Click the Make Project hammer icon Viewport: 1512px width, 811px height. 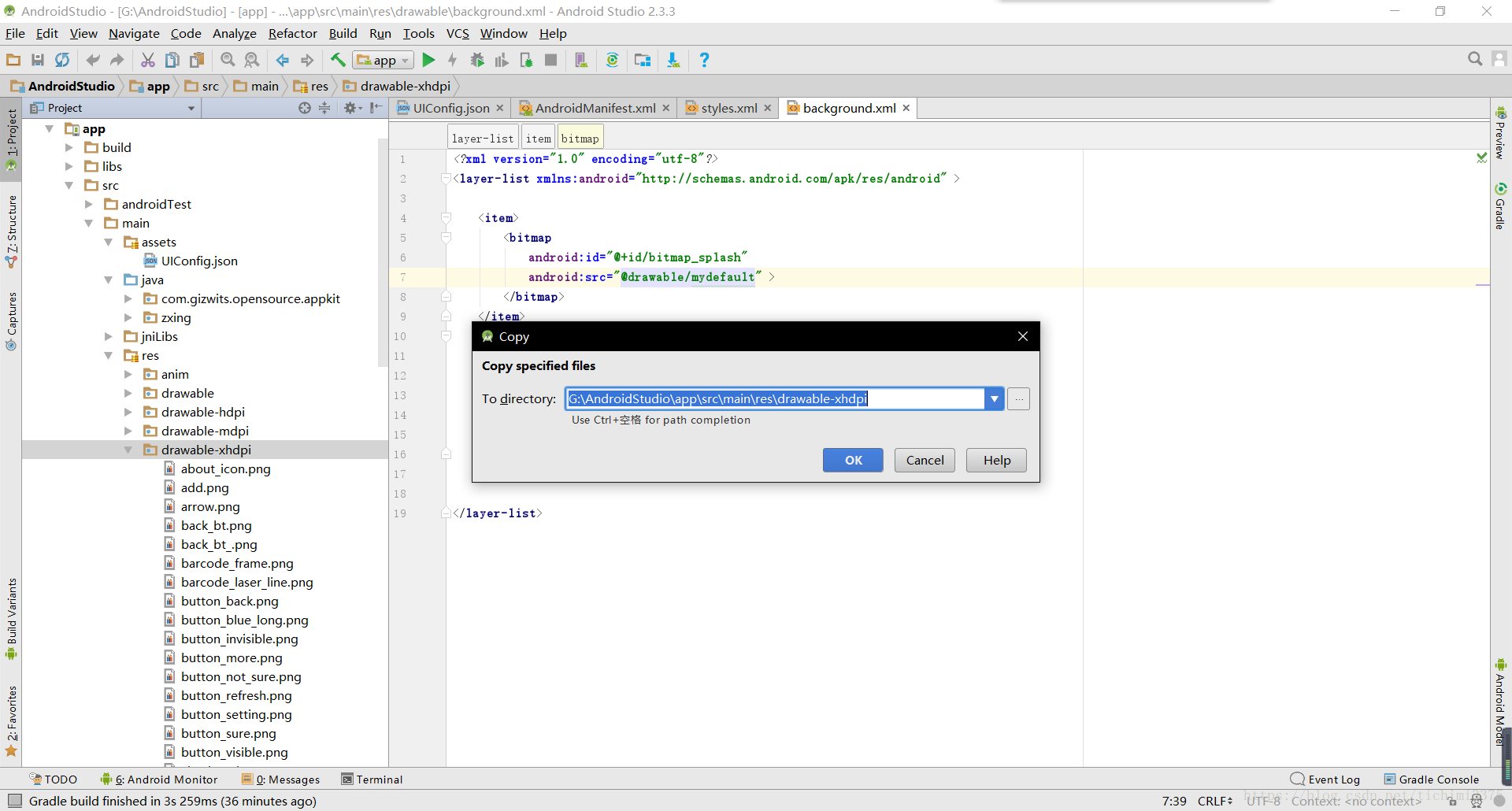click(338, 60)
